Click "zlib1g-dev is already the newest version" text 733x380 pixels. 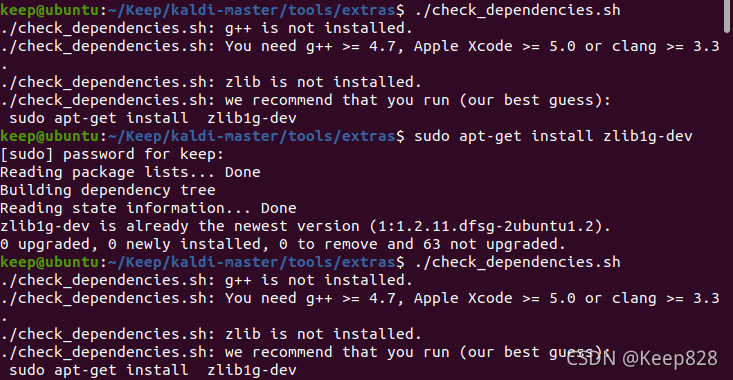[x=180, y=226]
